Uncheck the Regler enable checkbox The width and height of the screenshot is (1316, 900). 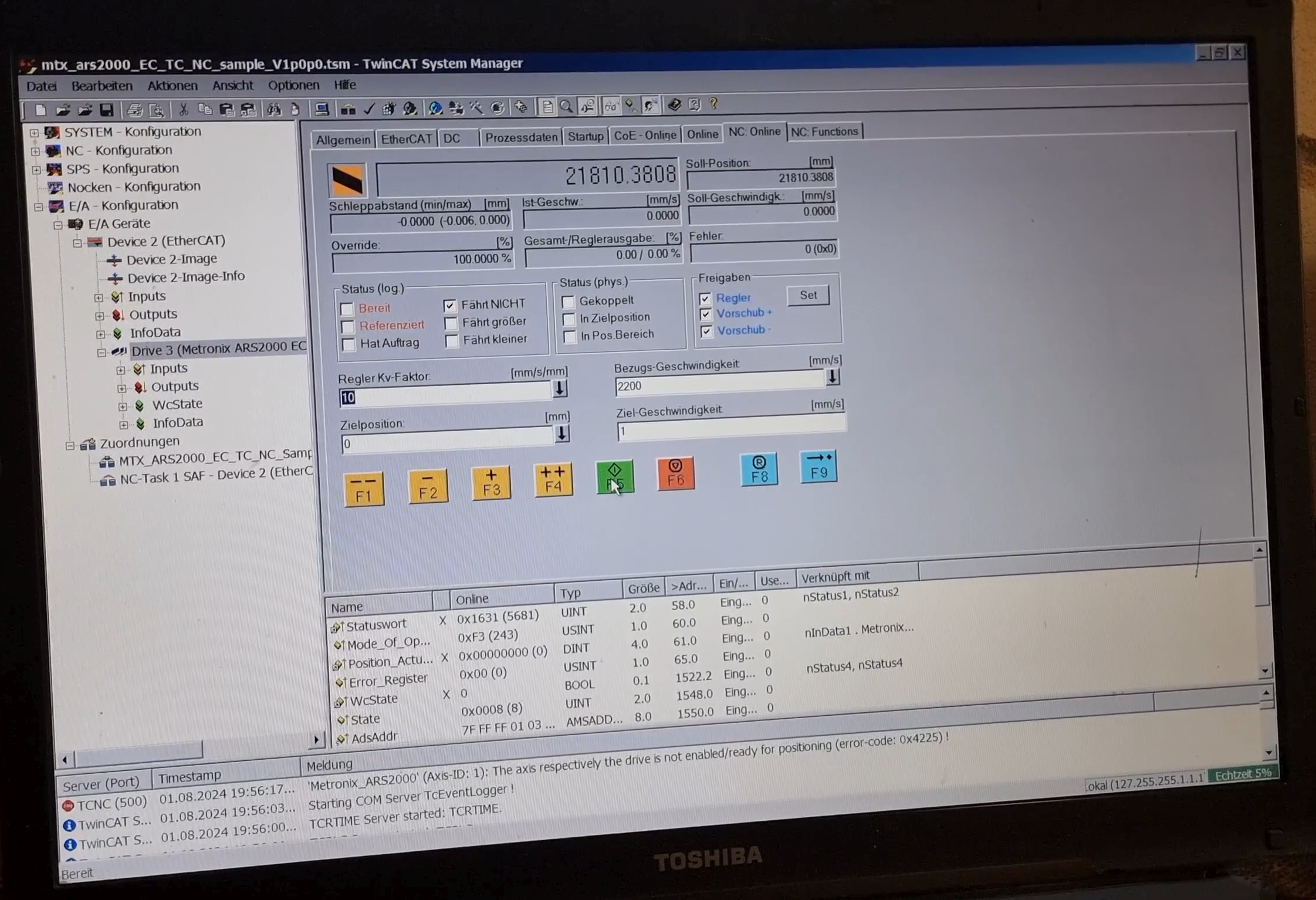click(x=705, y=298)
